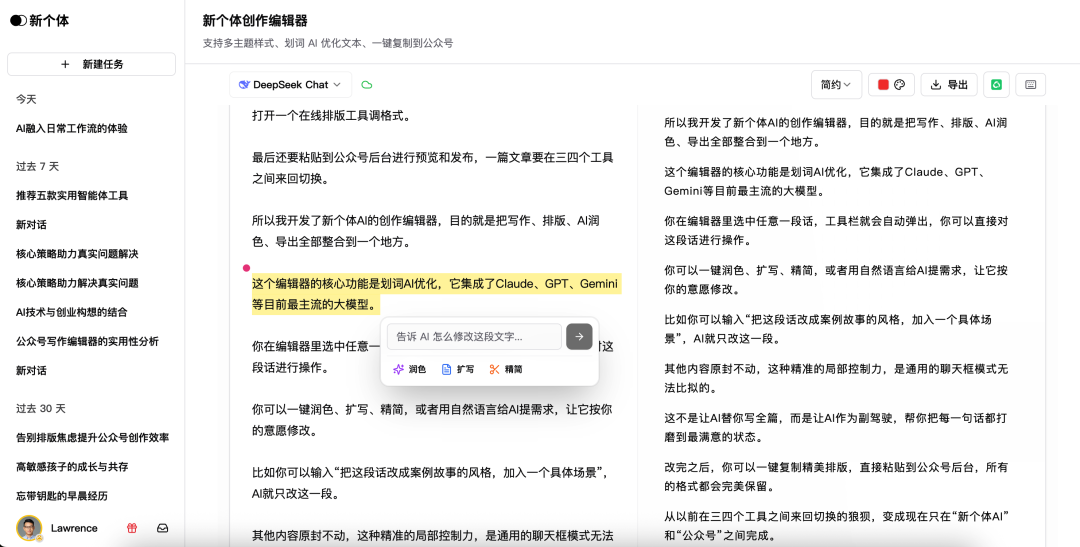Choose 润色 polish action in popup
Screen dimensions: 1080x547
click(x=410, y=369)
